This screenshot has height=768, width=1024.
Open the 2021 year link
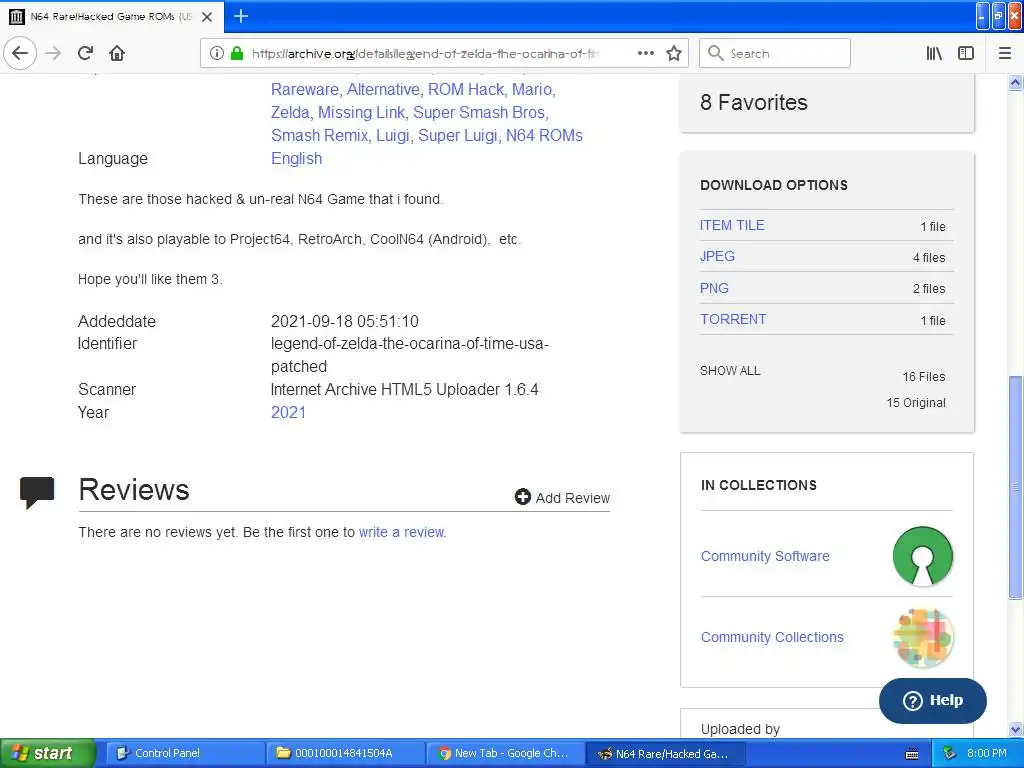(288, 412)
